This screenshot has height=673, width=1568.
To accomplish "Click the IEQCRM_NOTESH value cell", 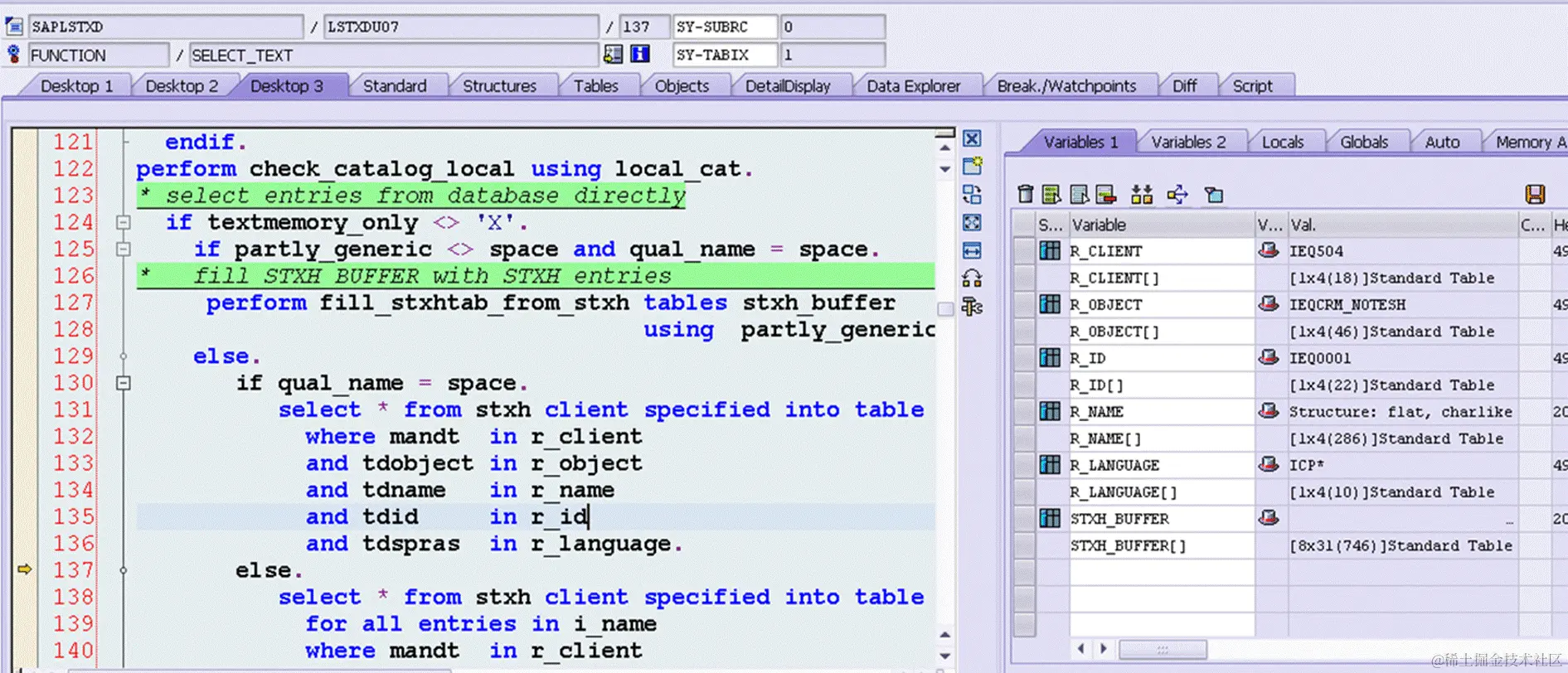I will click(1403, 304).
